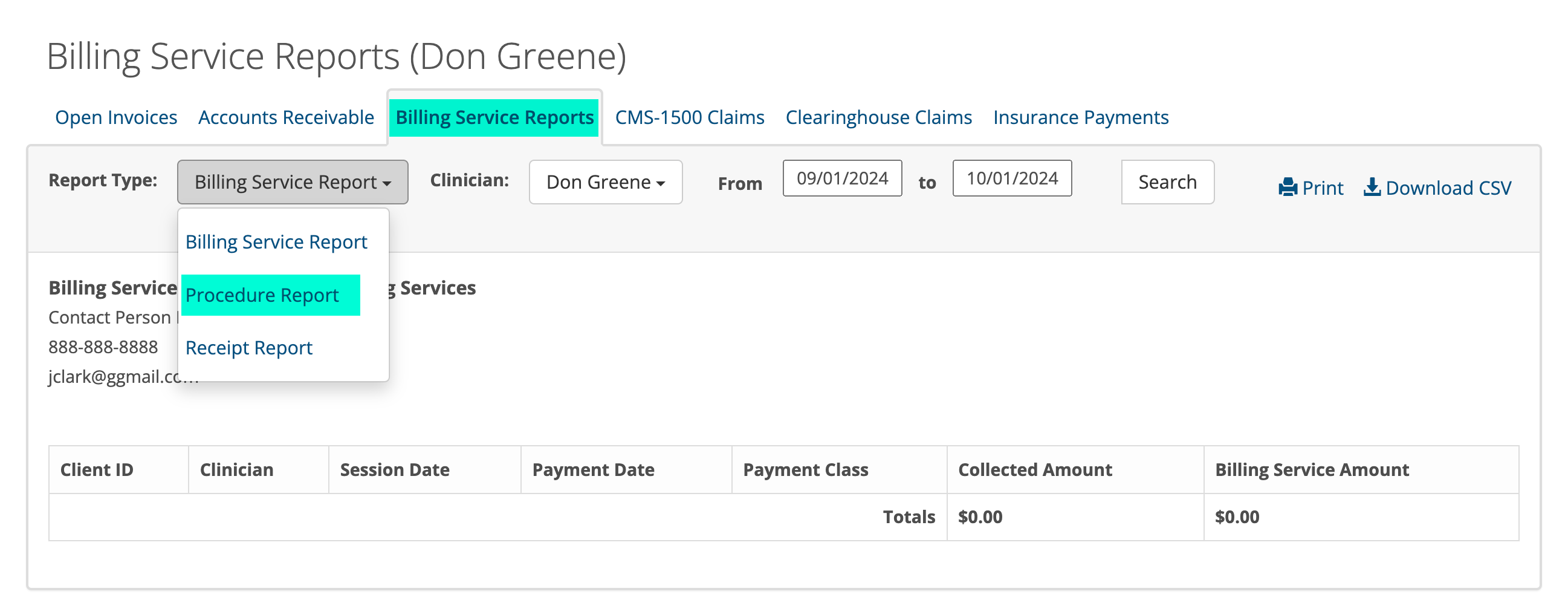Click the Billing Service Reports (Don Greene) heading
Image resolution: width=1568 pixels, height=606 pixels.
(x=337, y=57)
